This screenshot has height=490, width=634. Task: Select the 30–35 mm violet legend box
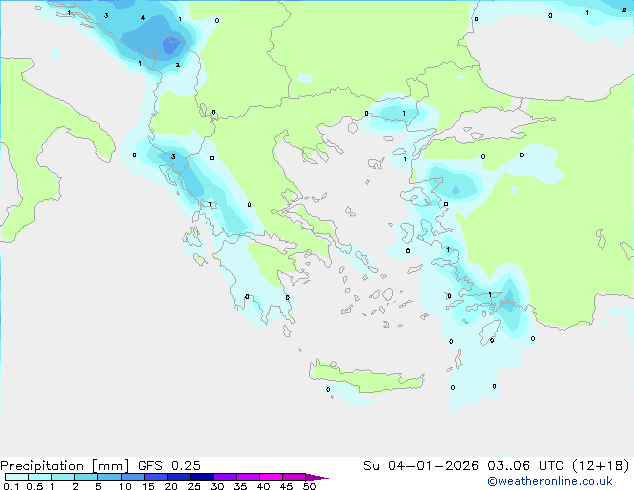coord(225,477)
